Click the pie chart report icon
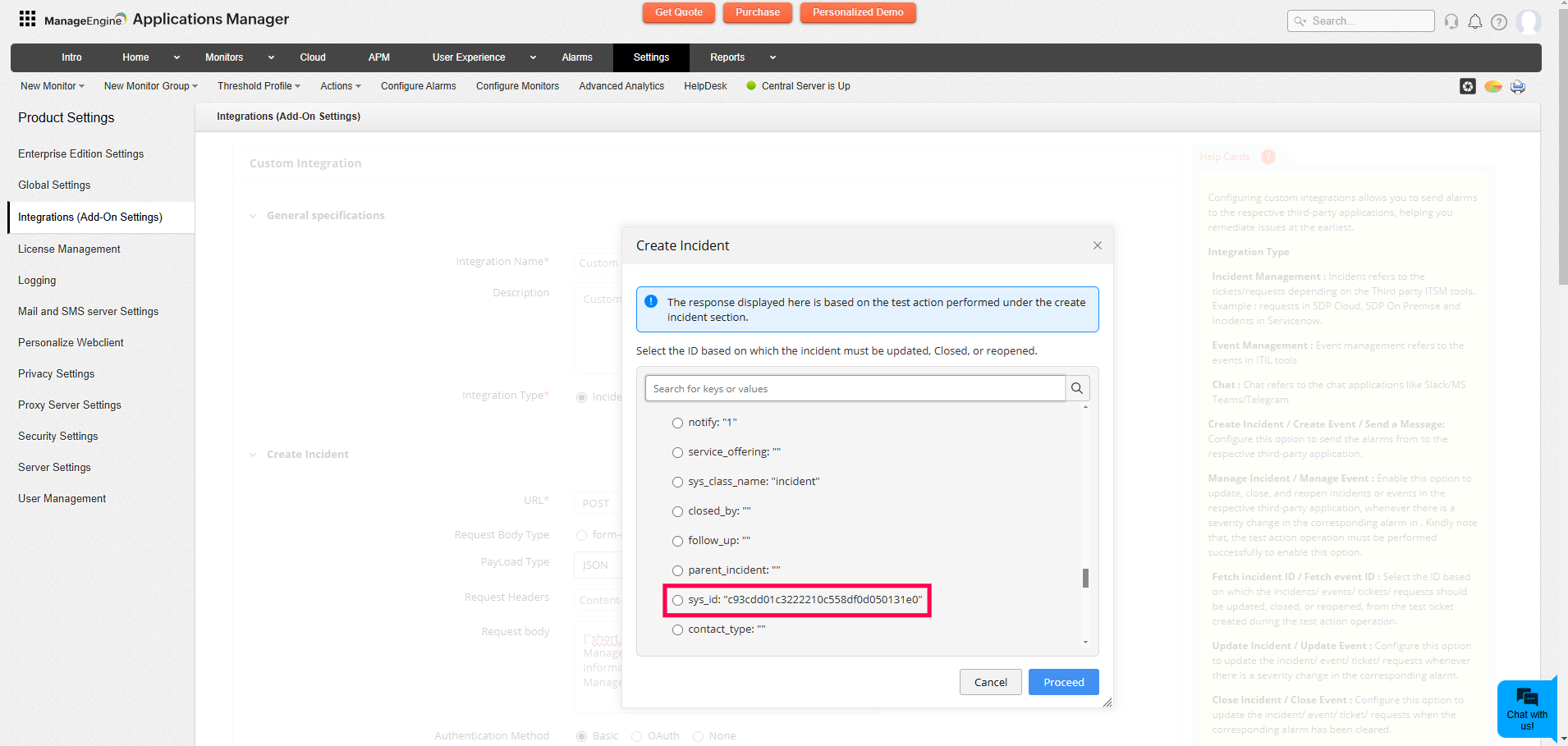This screenshot has width=1568, height=746. 1492,86
